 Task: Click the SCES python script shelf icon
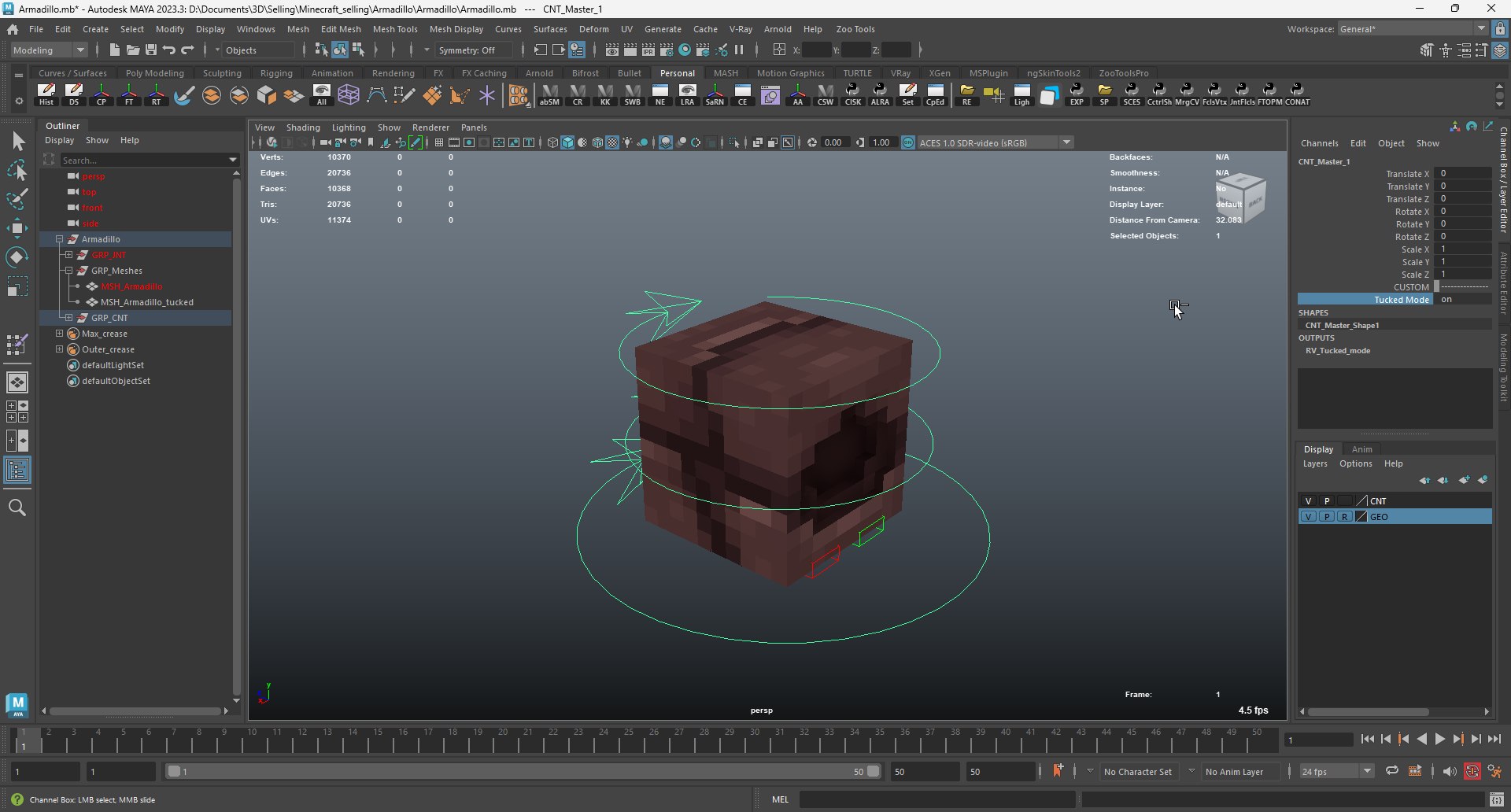click(x=1132, y=94)
